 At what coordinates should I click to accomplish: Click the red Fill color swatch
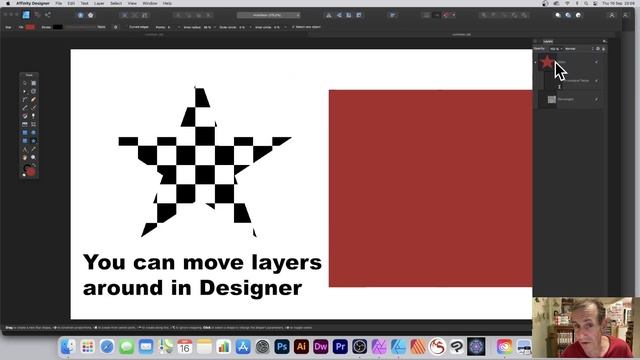[30, 27]
